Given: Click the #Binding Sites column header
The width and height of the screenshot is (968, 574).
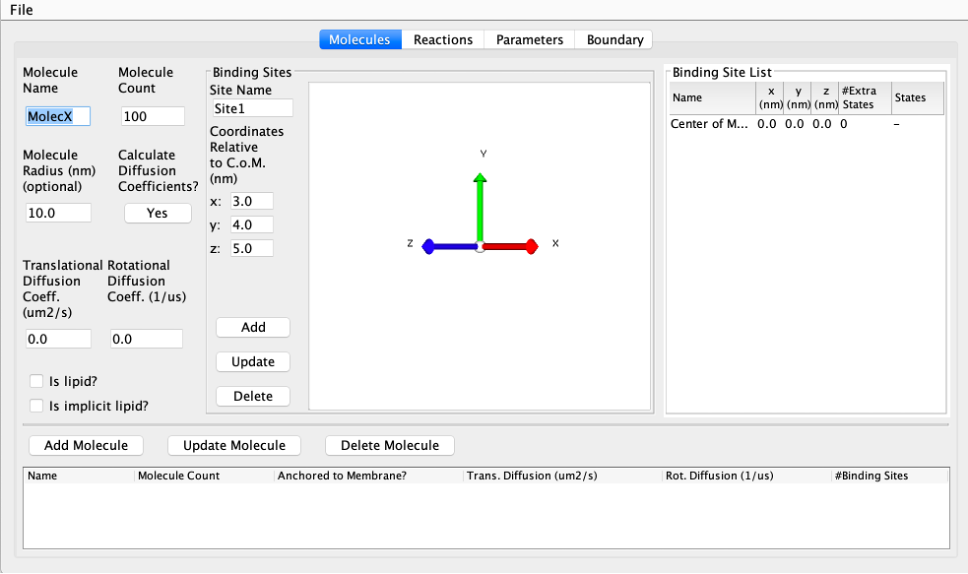Looking at the screenshot, I should 890,476.
